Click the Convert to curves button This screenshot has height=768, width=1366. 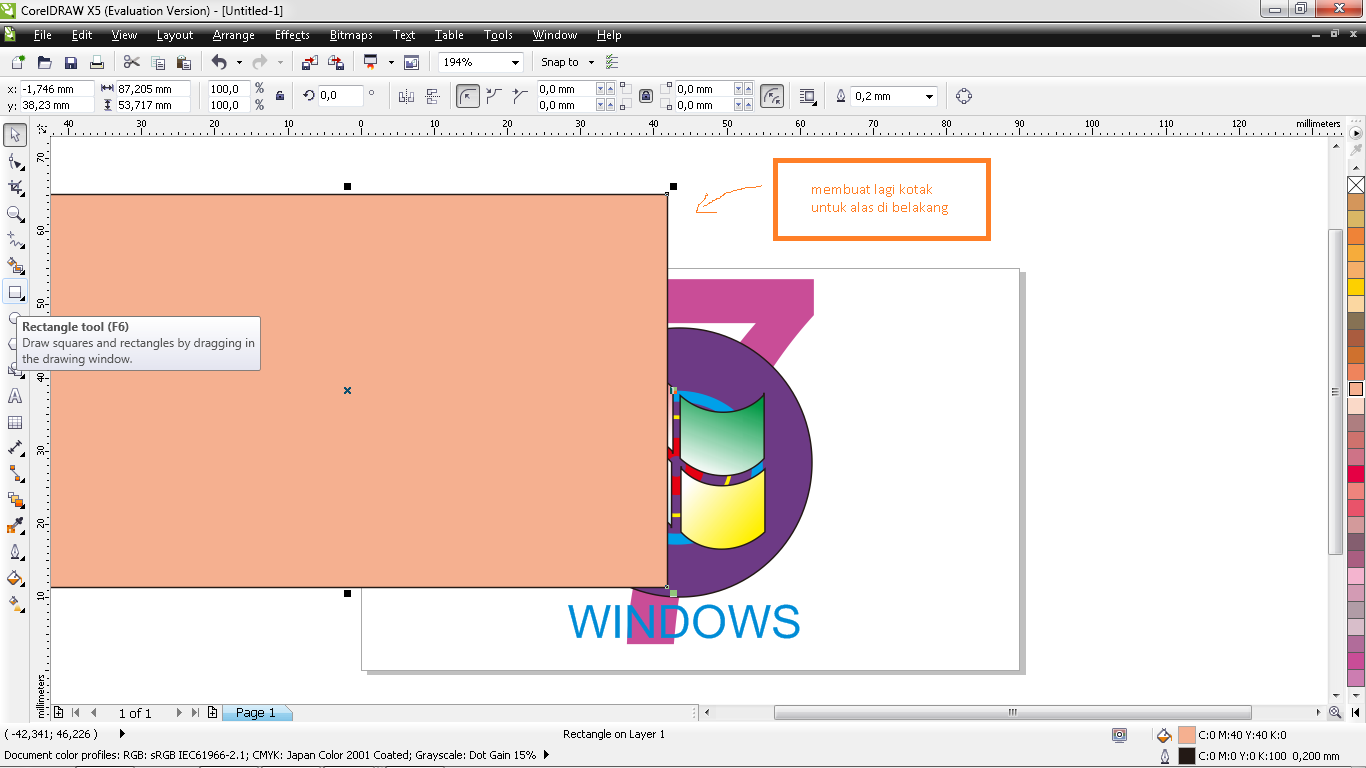point(964,96)
